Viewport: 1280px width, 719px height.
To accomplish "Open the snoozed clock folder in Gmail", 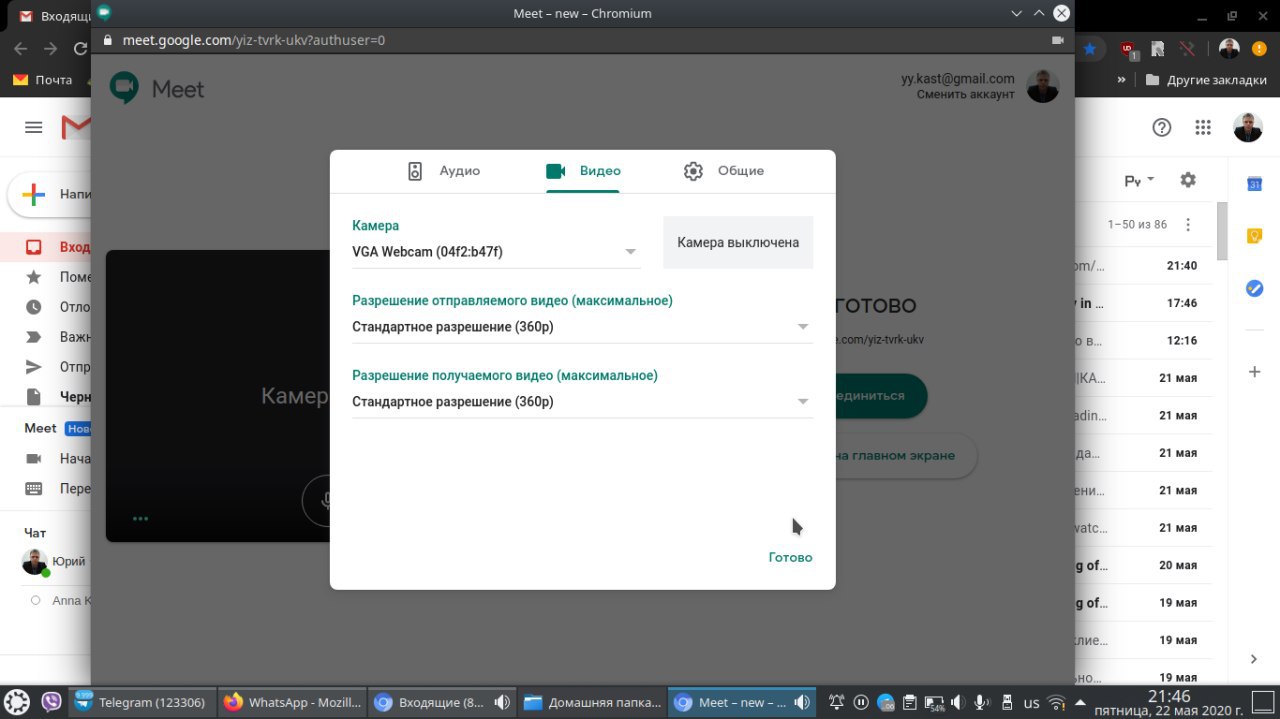I will [34, 307].
